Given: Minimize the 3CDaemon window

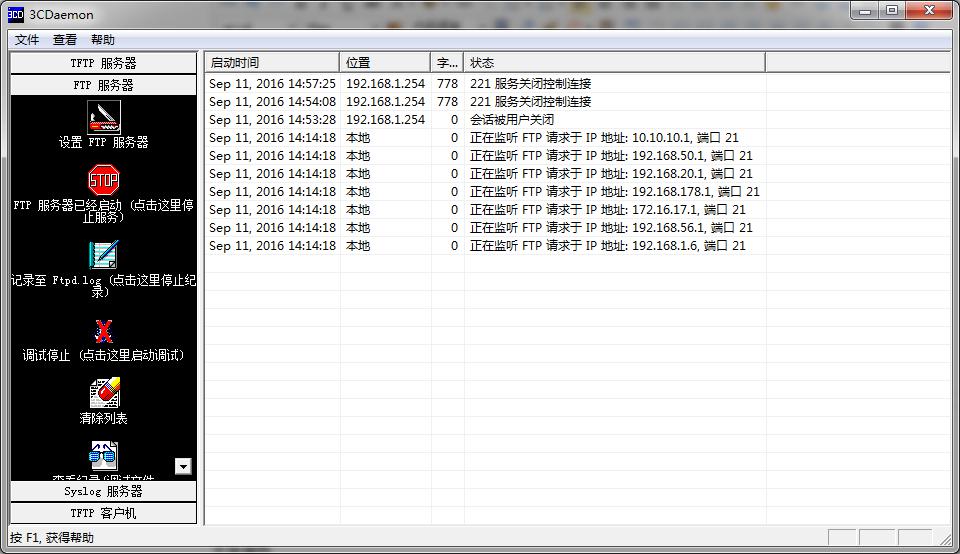Looking at the screenshot, I should pos(865,11).
